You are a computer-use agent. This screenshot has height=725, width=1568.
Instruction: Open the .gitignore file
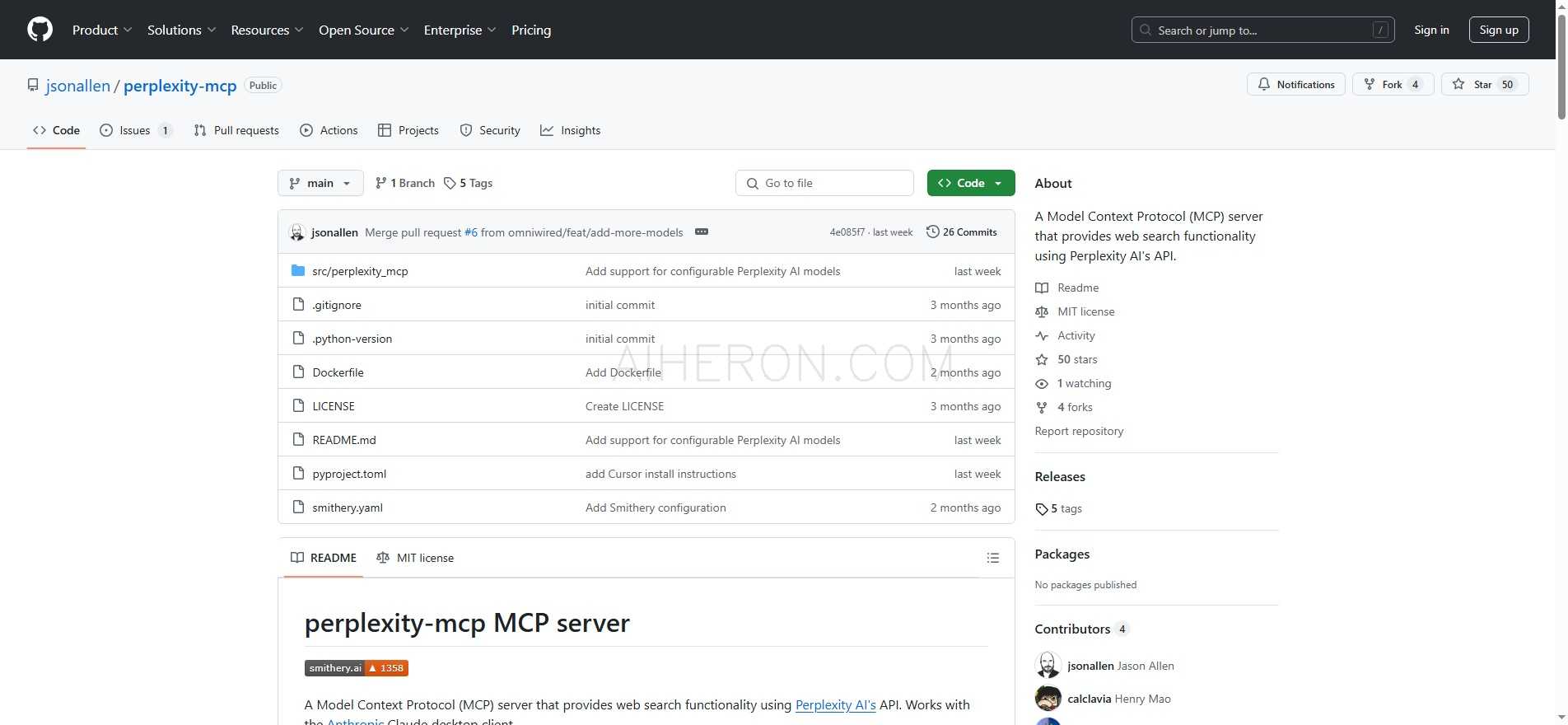click(337, 305)
